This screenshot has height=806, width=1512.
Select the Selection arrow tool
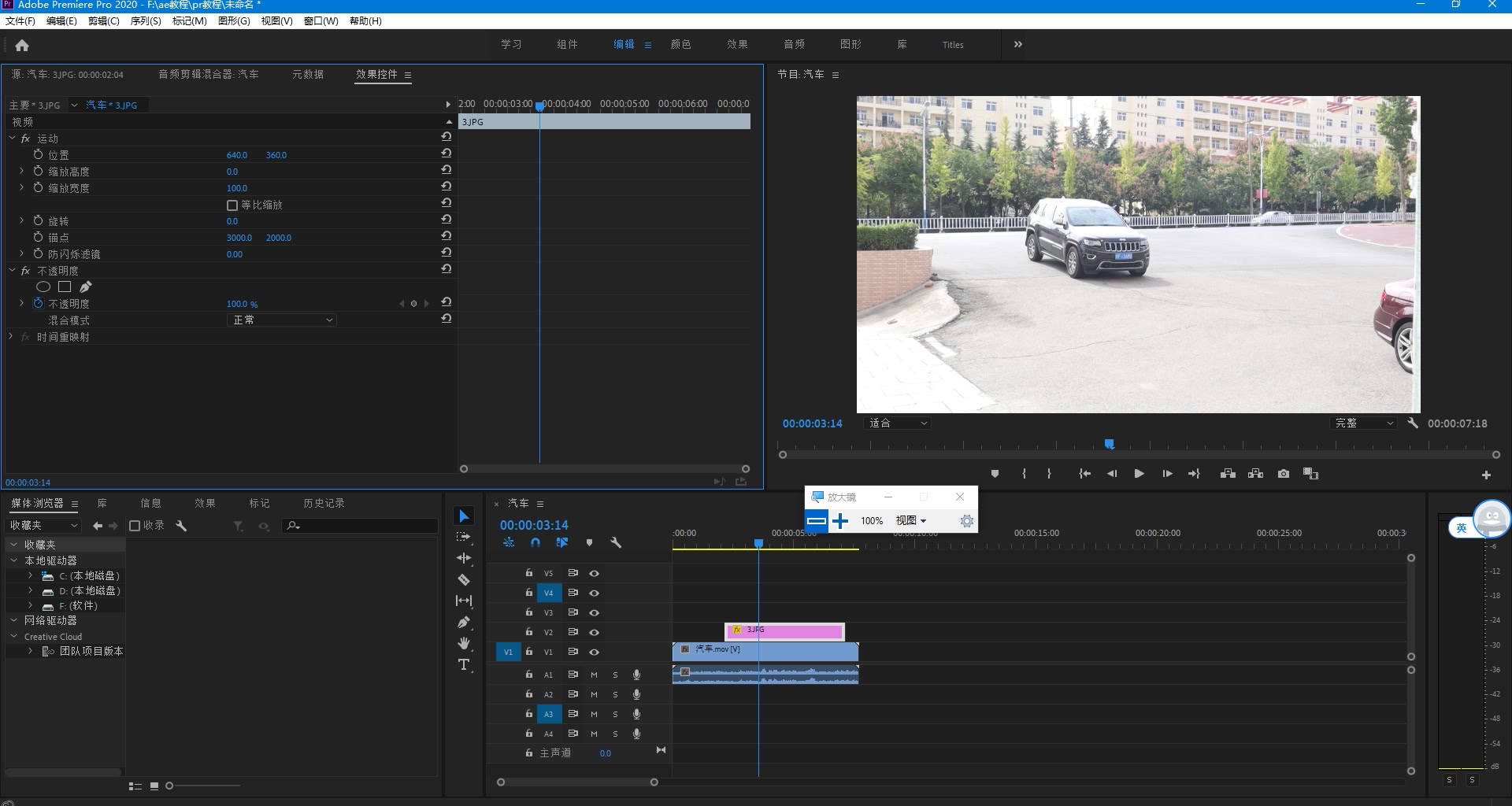click(464, 516)
